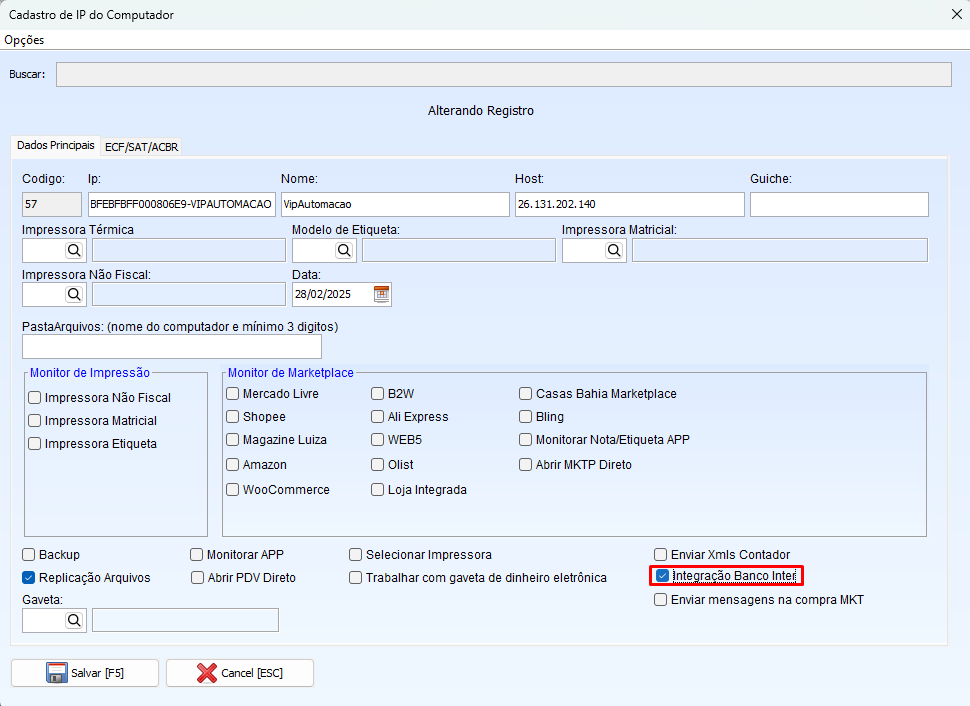Click the Gaveta search magnifier icon
The width and height of the screenshot is (970, 706).
point(74,620)
